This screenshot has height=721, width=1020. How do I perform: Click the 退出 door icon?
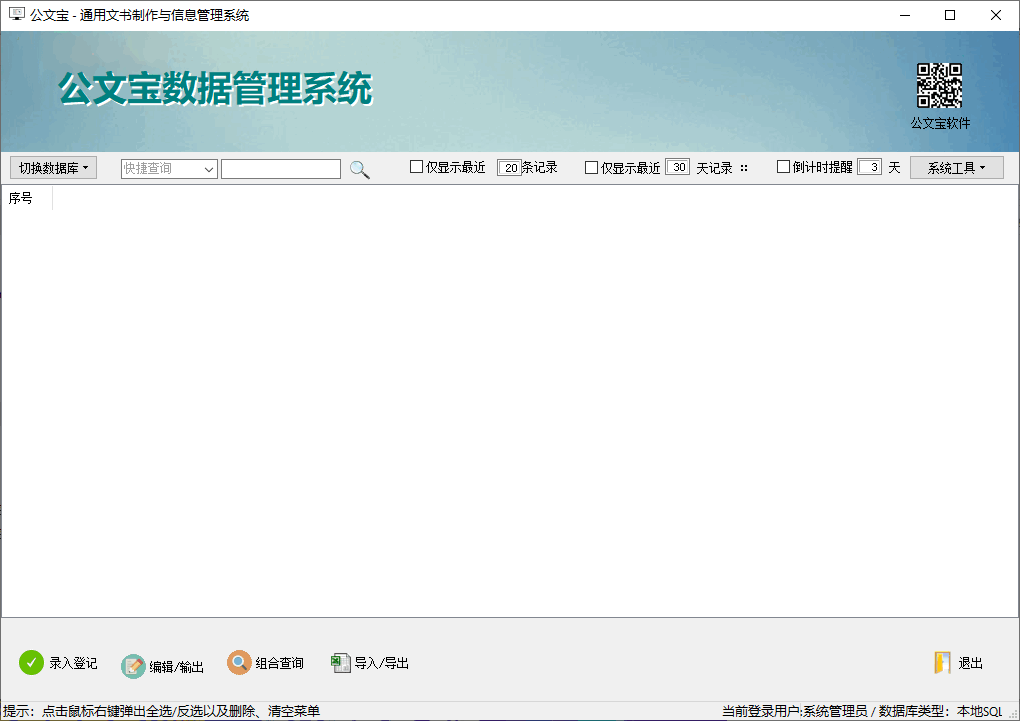pos(942,662)
